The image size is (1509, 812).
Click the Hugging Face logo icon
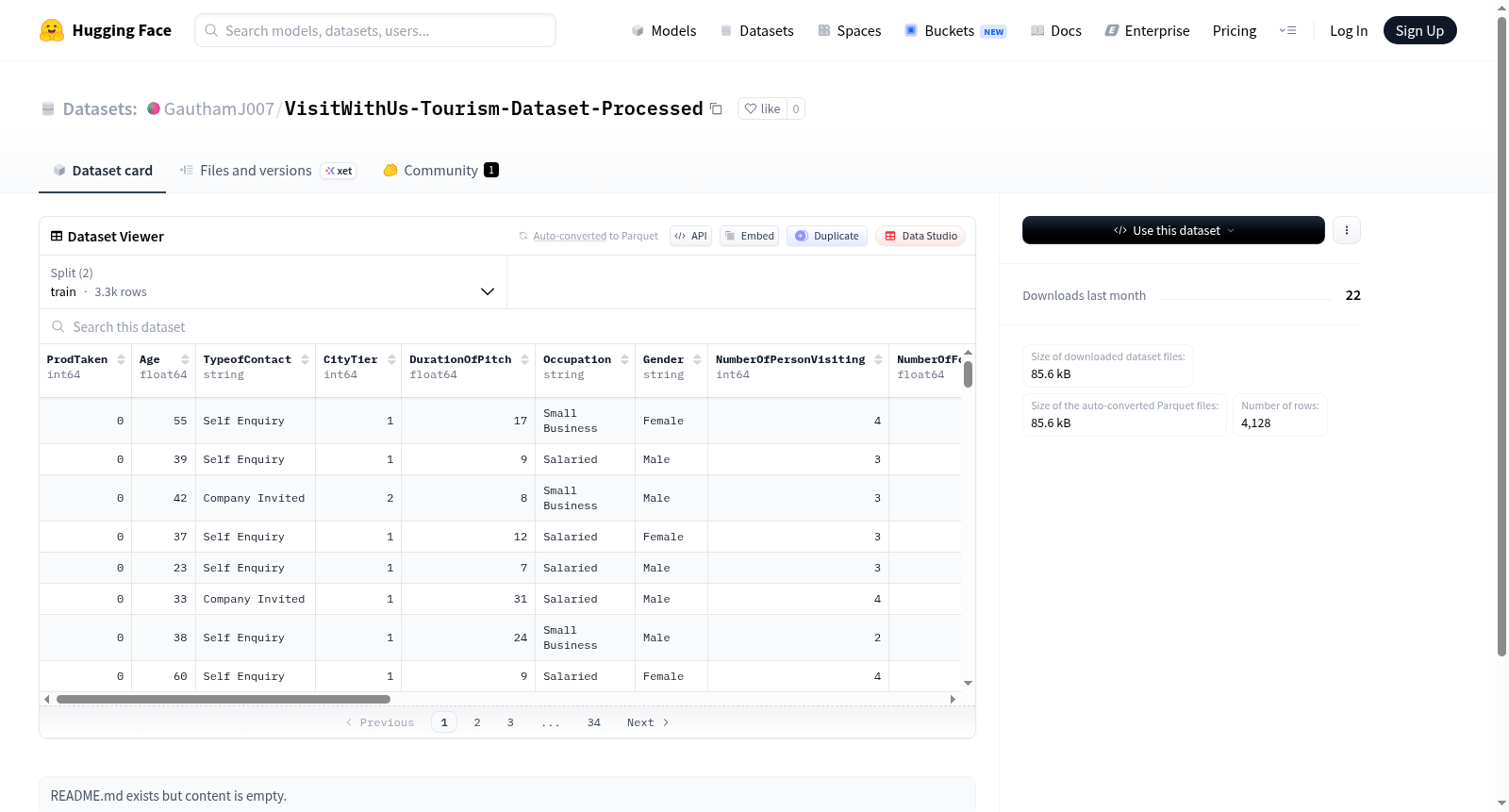(x=51, y=30)
